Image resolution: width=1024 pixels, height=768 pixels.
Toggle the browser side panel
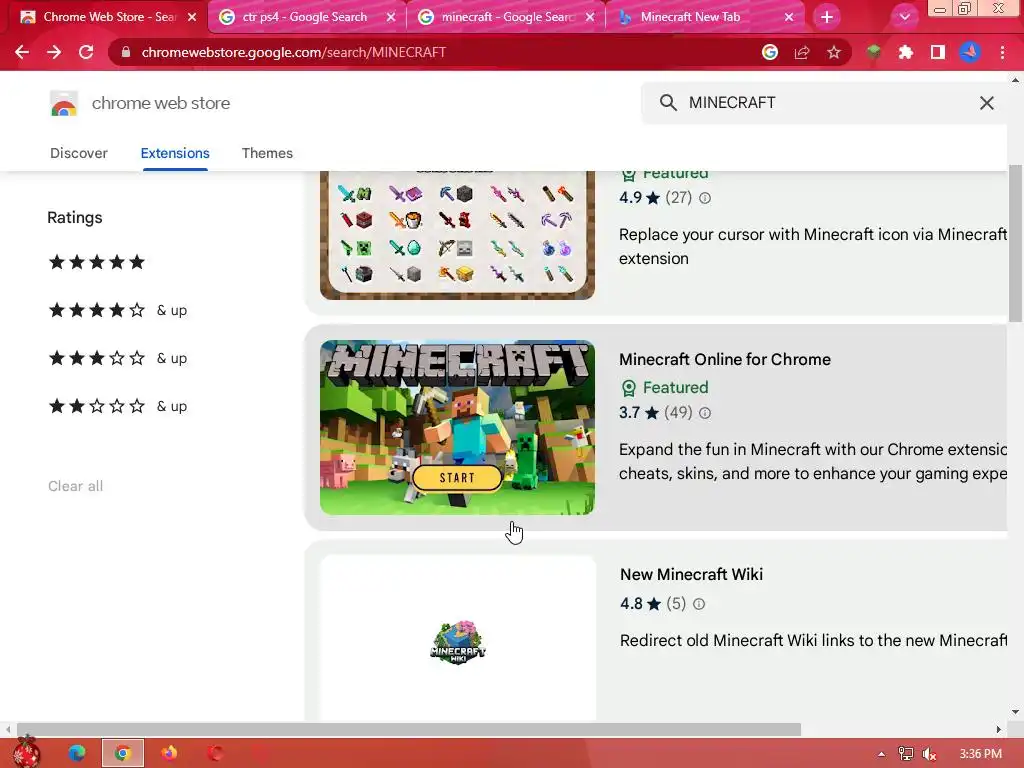click(x=938, y=52)
